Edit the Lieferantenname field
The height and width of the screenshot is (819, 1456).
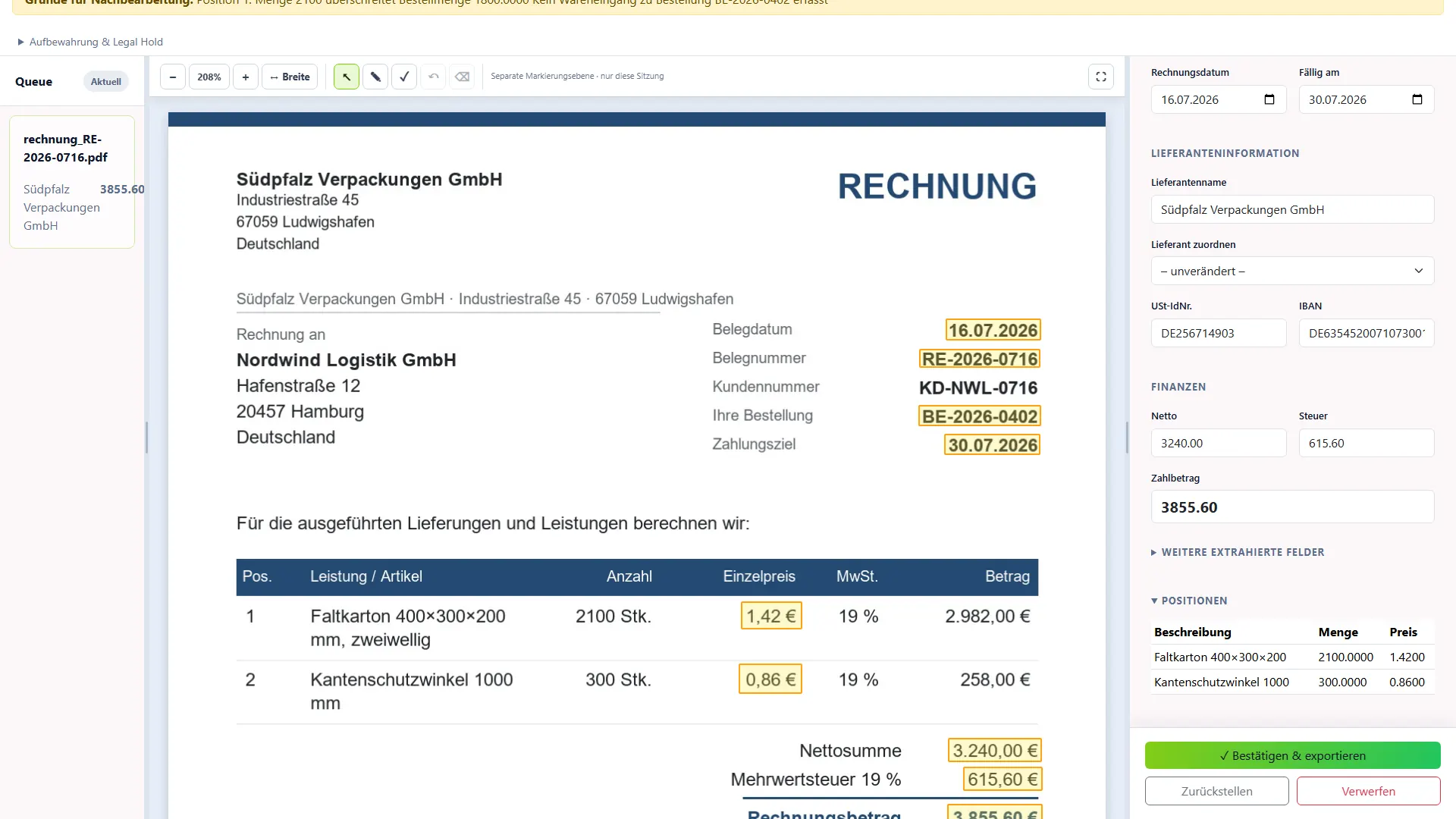[1292, 209]
